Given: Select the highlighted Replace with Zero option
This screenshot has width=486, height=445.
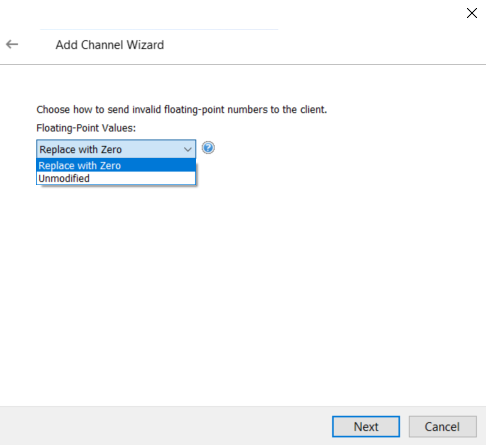Looking at the screenshot, I should (116, 165).
